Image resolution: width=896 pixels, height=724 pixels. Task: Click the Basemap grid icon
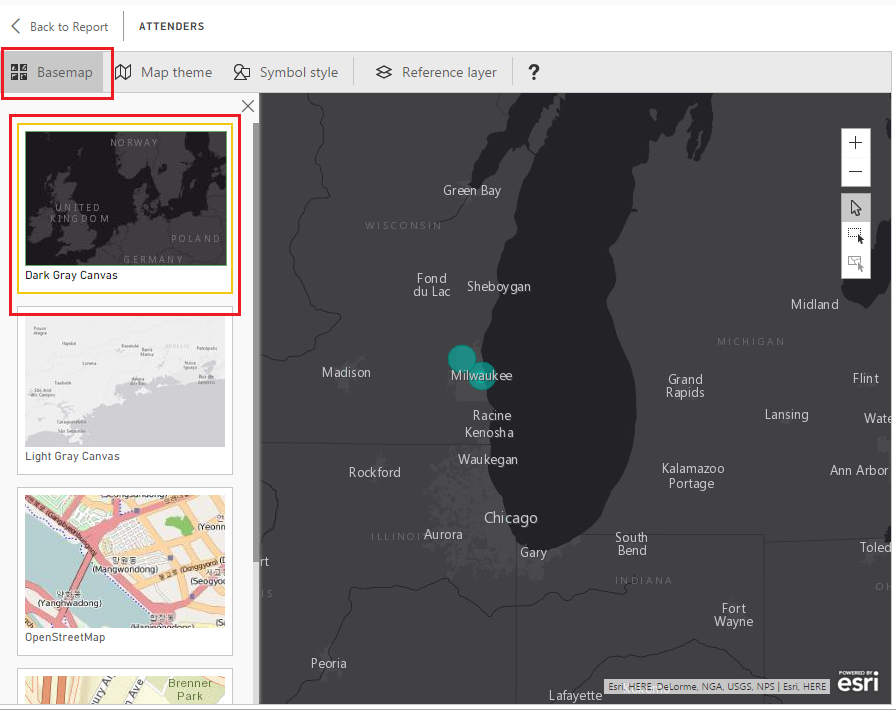click(x=19, y=72)
